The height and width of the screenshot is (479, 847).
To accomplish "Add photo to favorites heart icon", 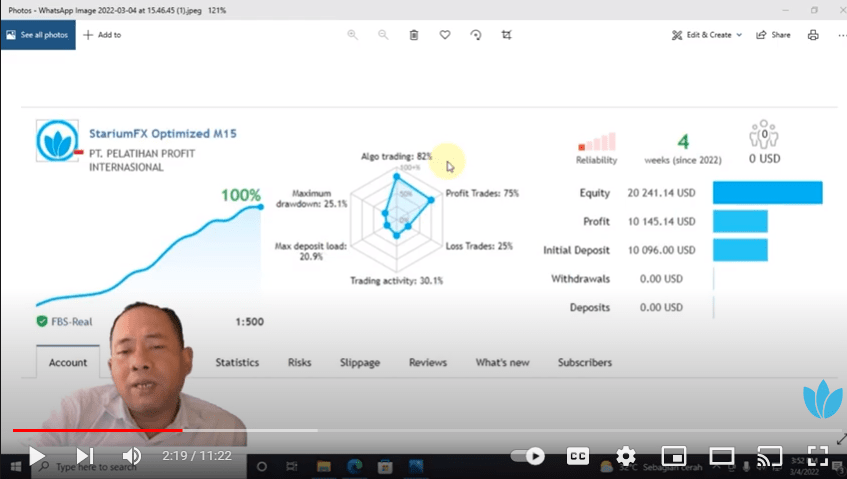I will pyautogui.click(x=445, y=35).
